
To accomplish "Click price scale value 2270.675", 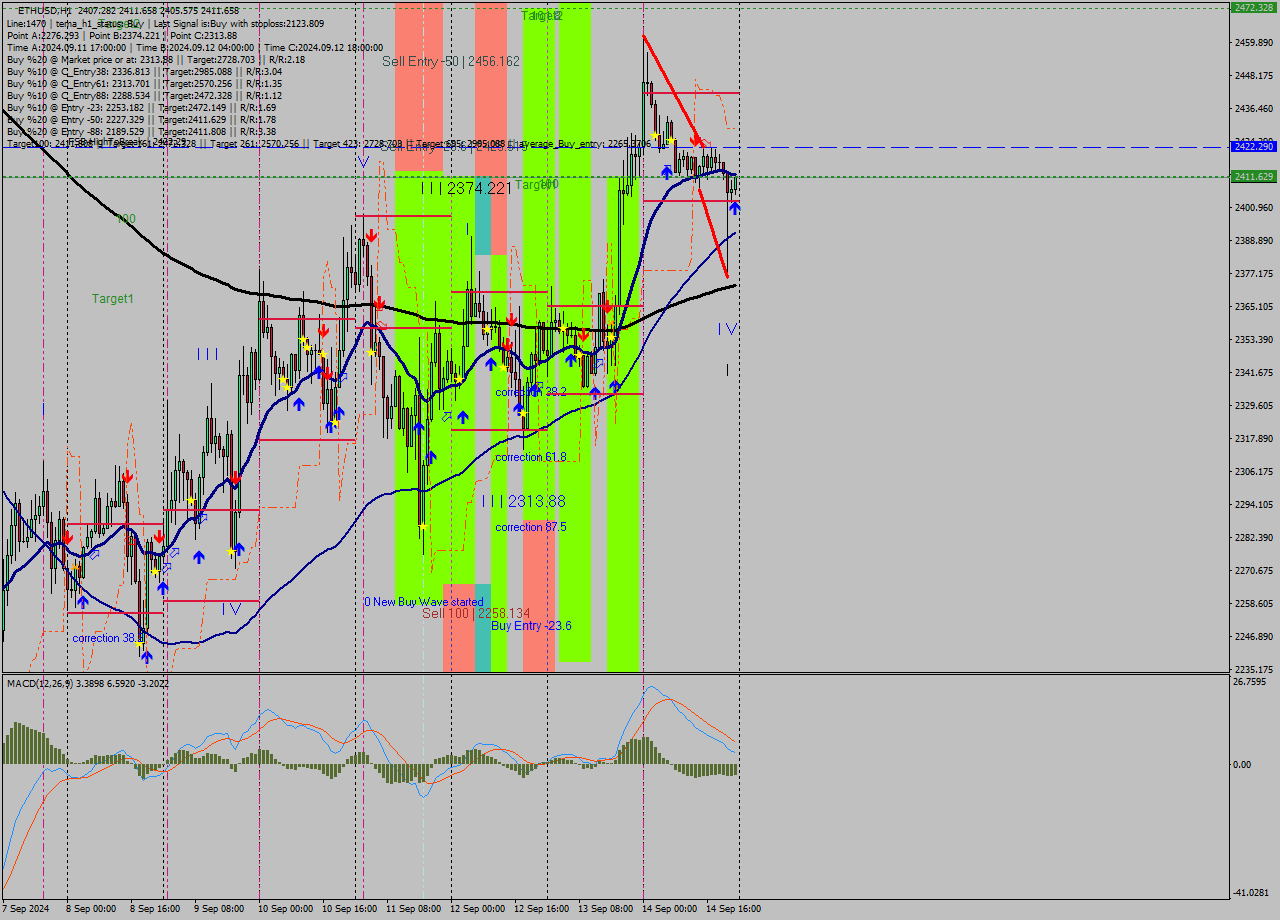I will coord(1253,571).
